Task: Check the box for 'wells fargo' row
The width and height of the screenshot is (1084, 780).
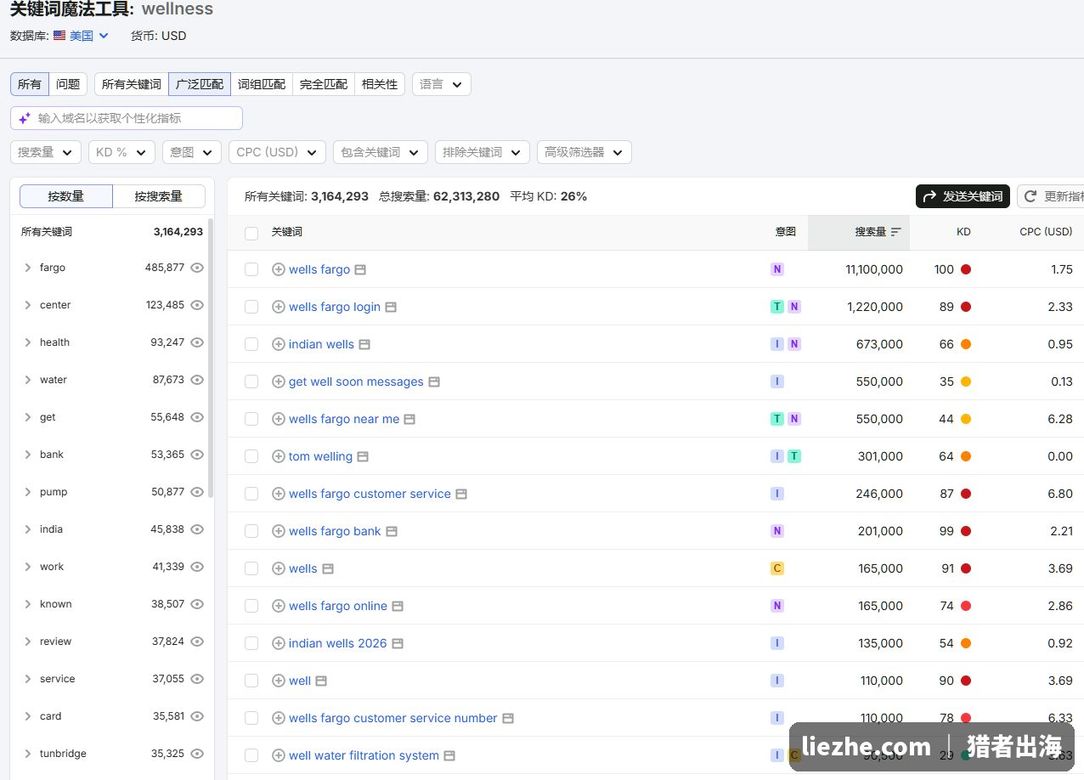Action: click(x=252, y=270)
